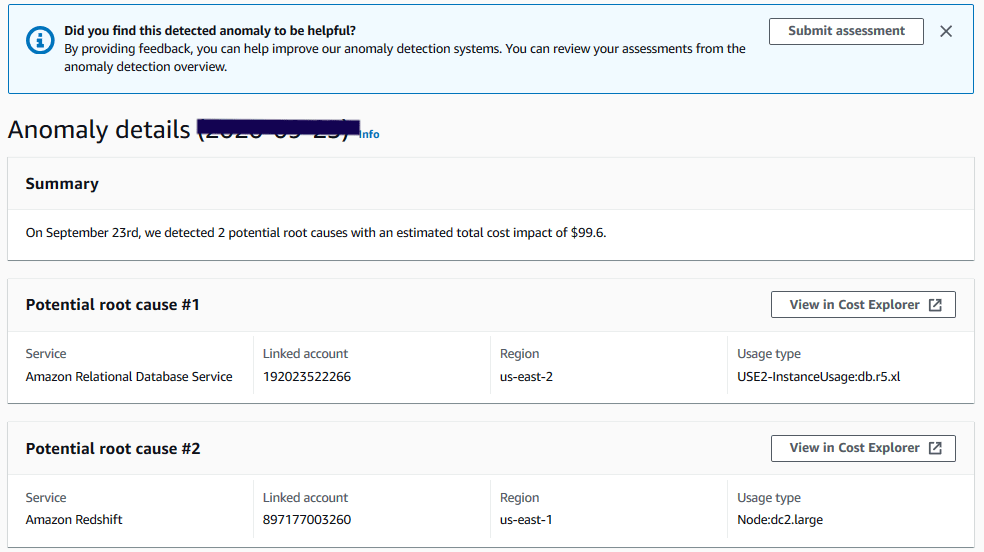Select region value us-east-2
The width and height of the screenshot is (984, 552).
pos(527,377)
